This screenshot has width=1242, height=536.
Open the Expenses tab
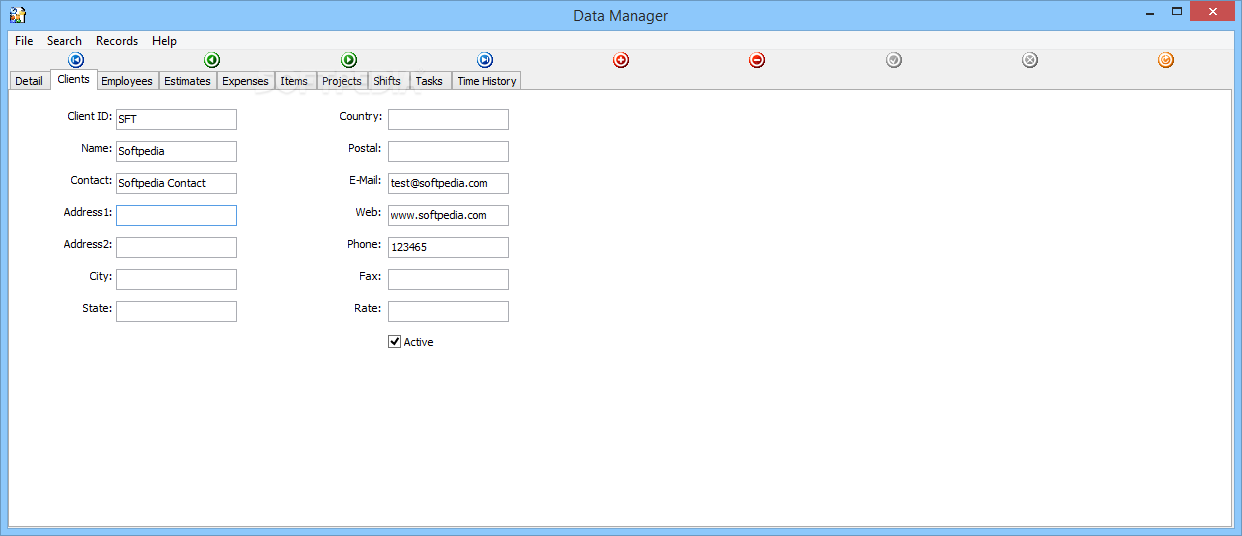click(x=245, y=81)
